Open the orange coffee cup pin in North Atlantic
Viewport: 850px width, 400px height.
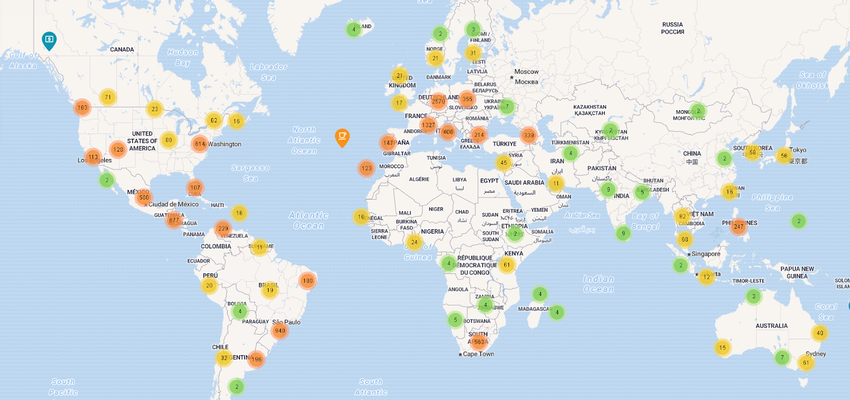coord(342,137)
